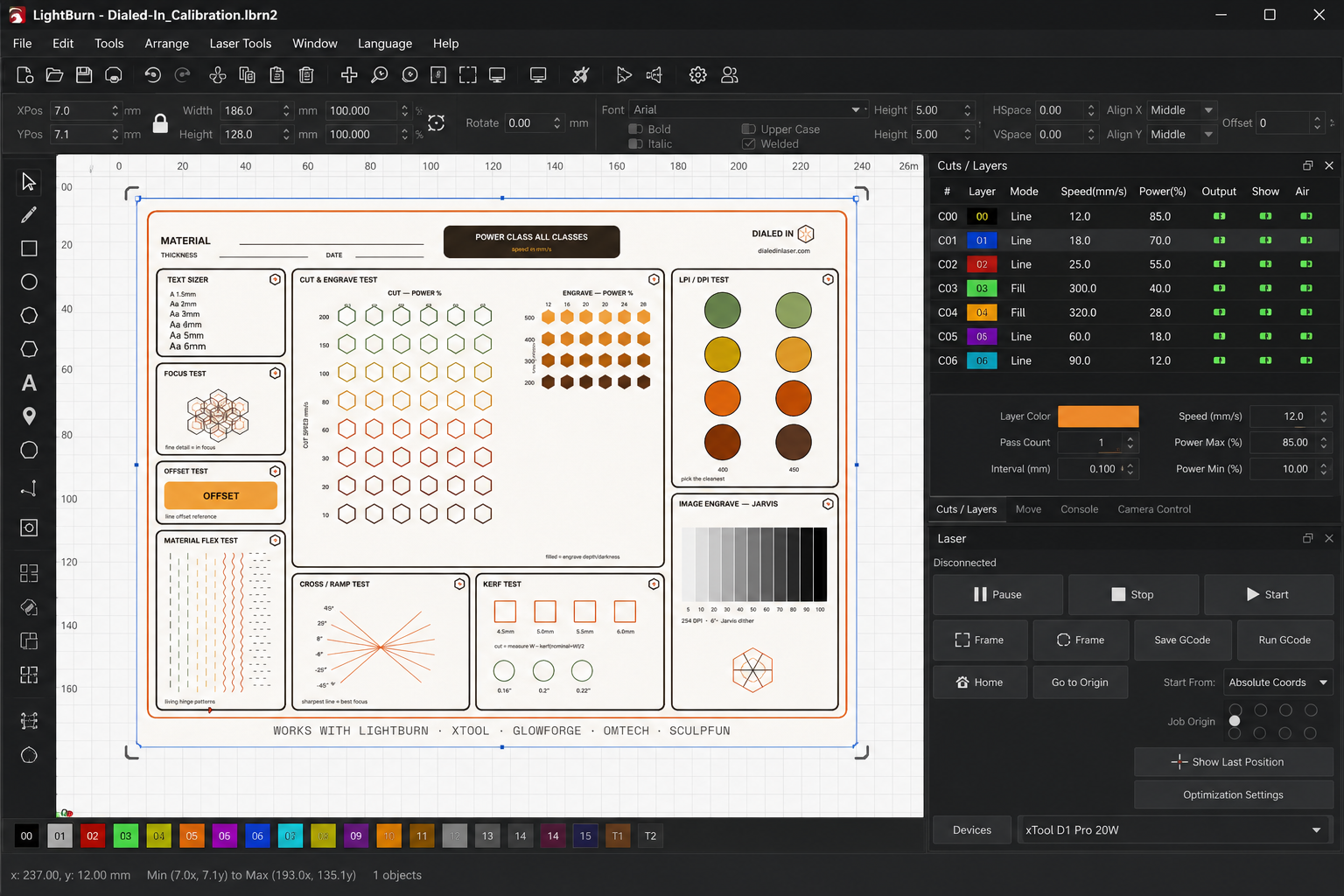This screenshot has width=1344, height=896.
Task: Pick the orange Layer Color swatch
Action: click(1098, 416)
